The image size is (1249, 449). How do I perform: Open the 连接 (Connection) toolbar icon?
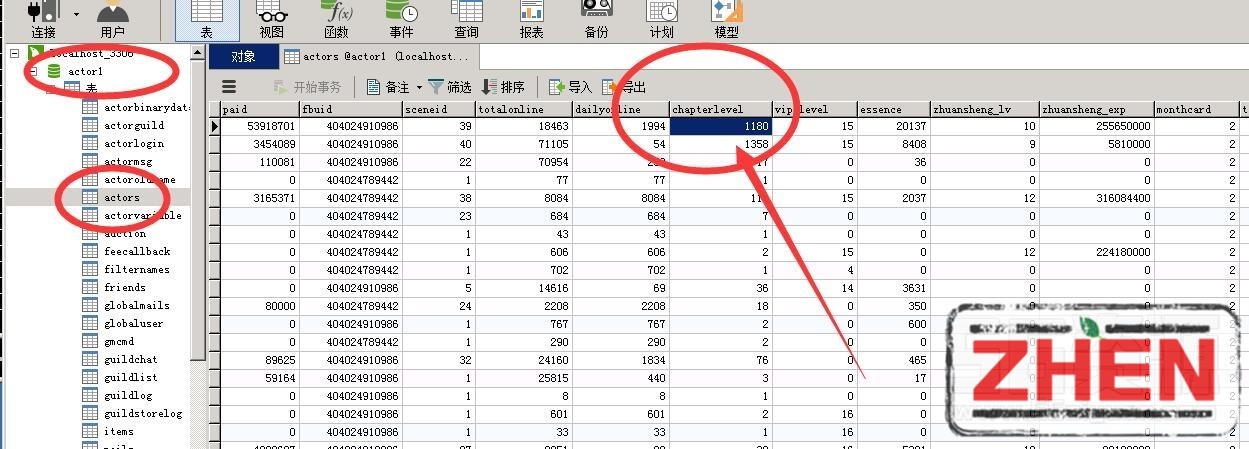42,18
